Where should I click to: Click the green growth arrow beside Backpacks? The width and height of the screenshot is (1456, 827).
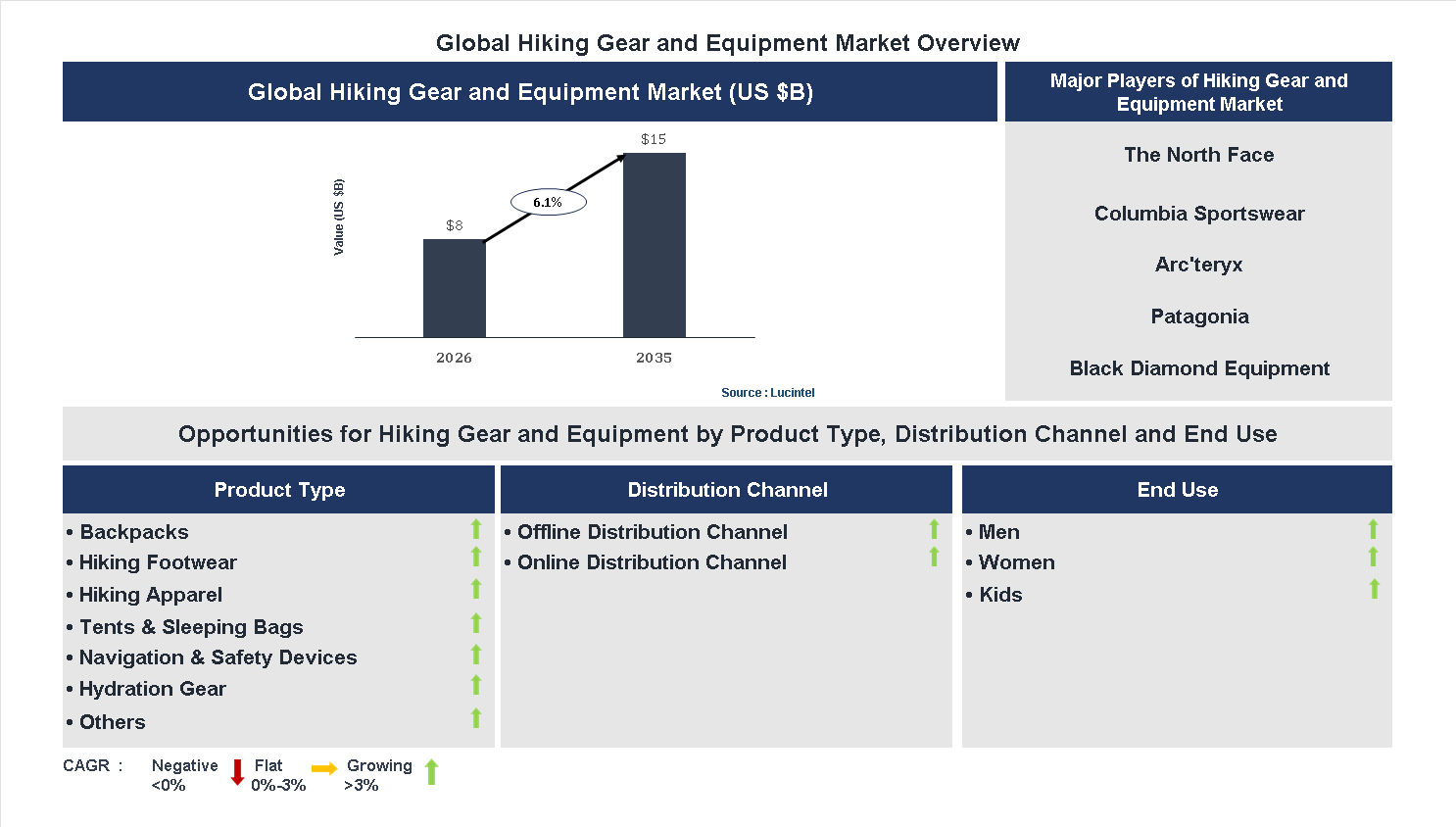[x=476, y=529]
